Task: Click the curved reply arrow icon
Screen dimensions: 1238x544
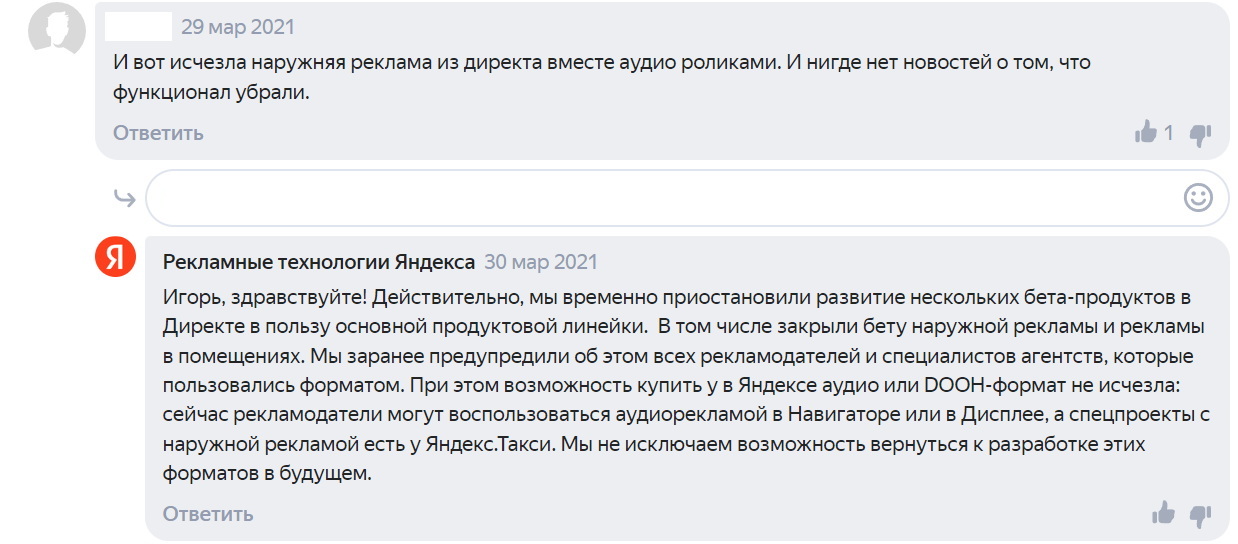Action: 124,198
